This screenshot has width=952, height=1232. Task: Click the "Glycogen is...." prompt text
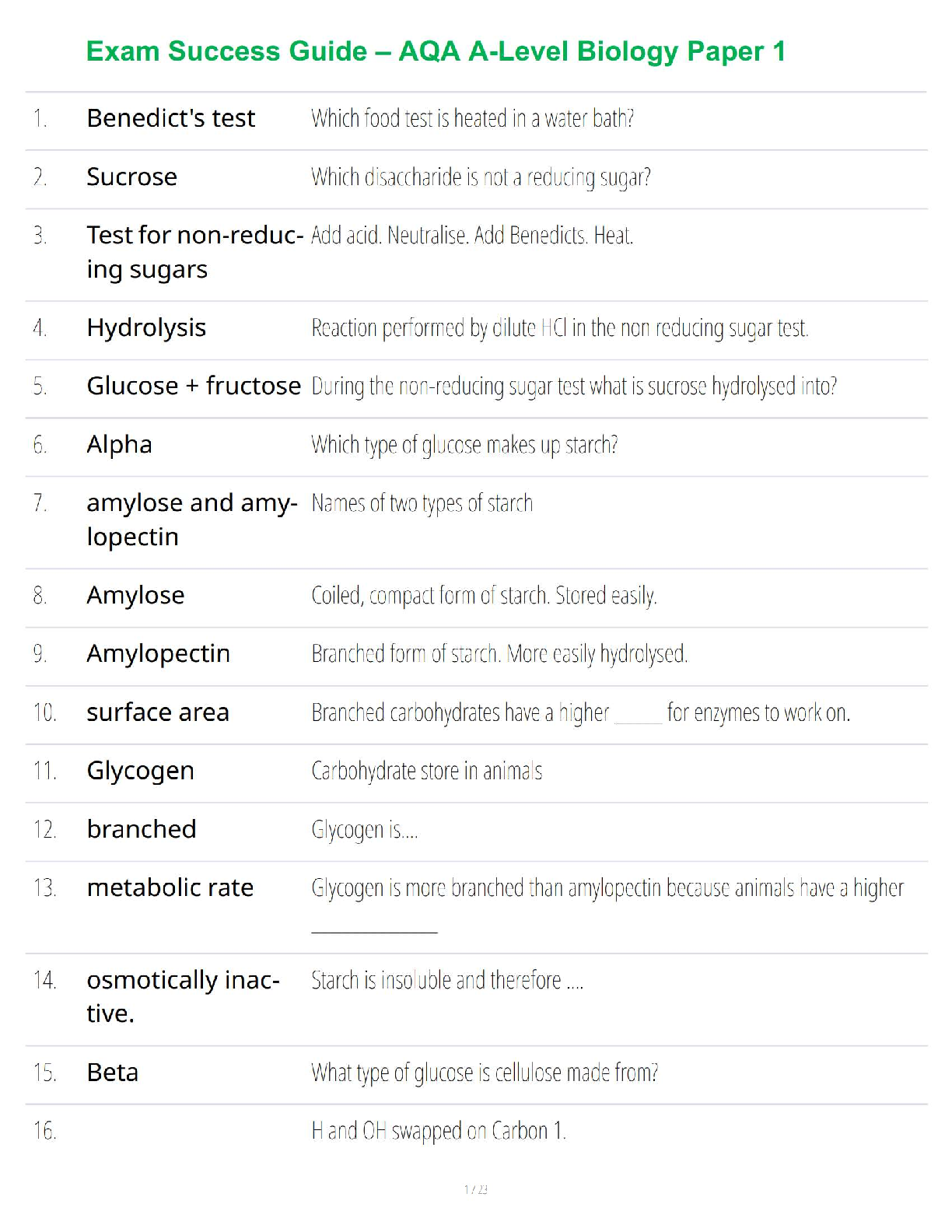364,830
